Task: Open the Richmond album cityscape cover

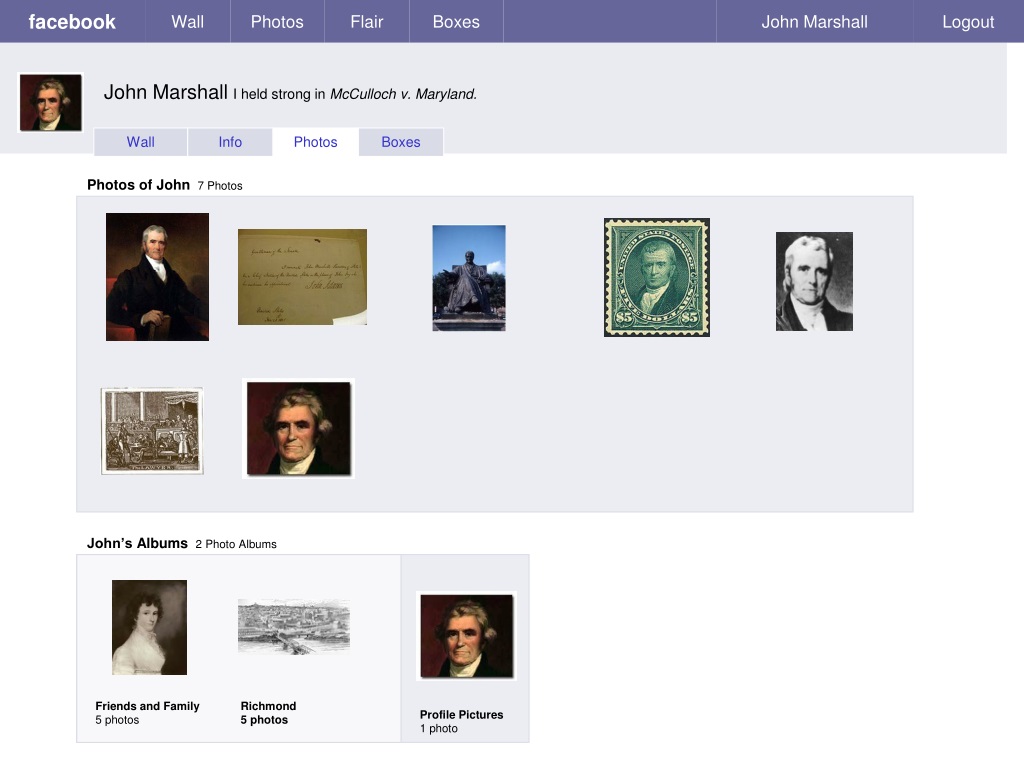Action: tap(294, 626)
